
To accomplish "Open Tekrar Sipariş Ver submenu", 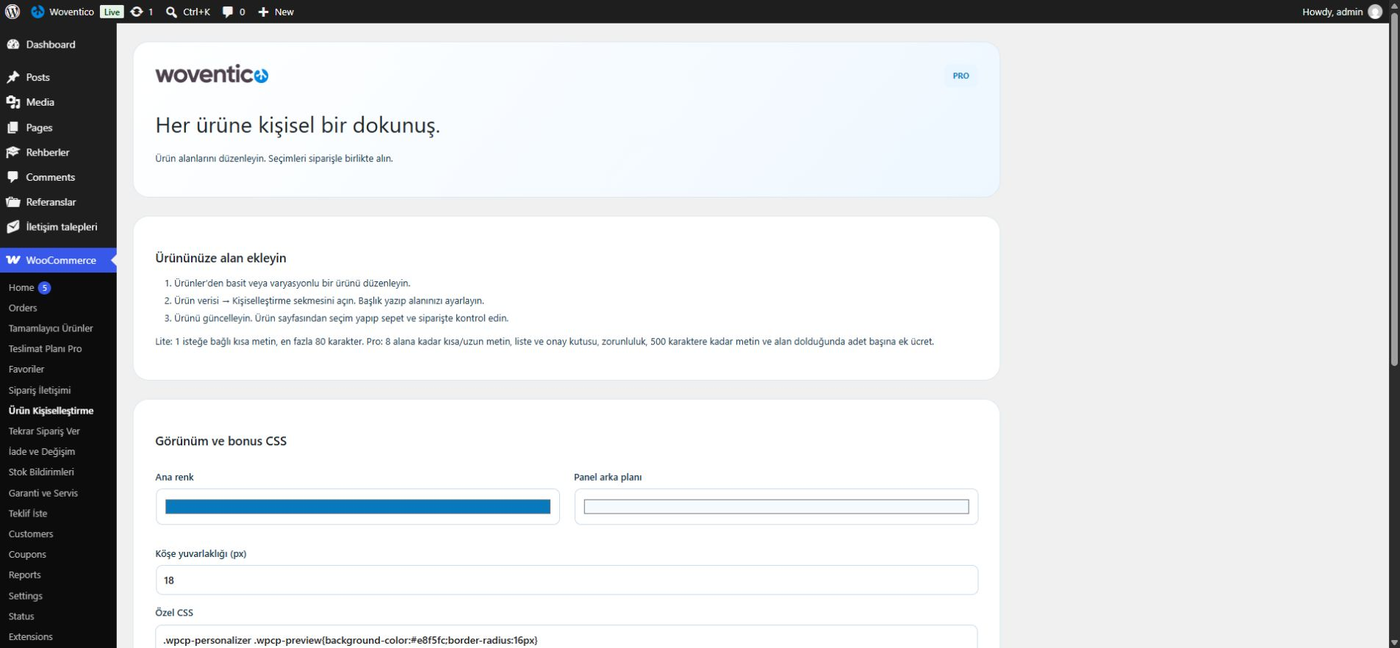I will tap(44, 431).
